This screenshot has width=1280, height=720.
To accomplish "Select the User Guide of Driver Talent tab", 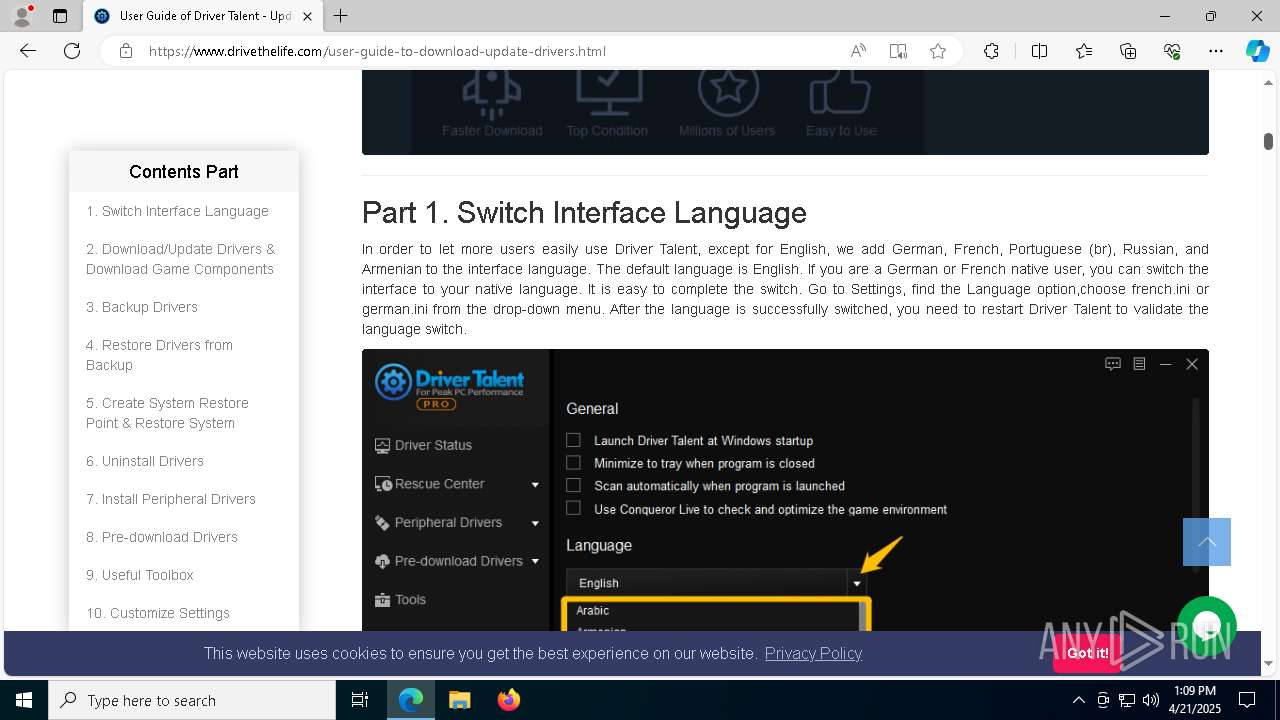I will click(202, 16).
